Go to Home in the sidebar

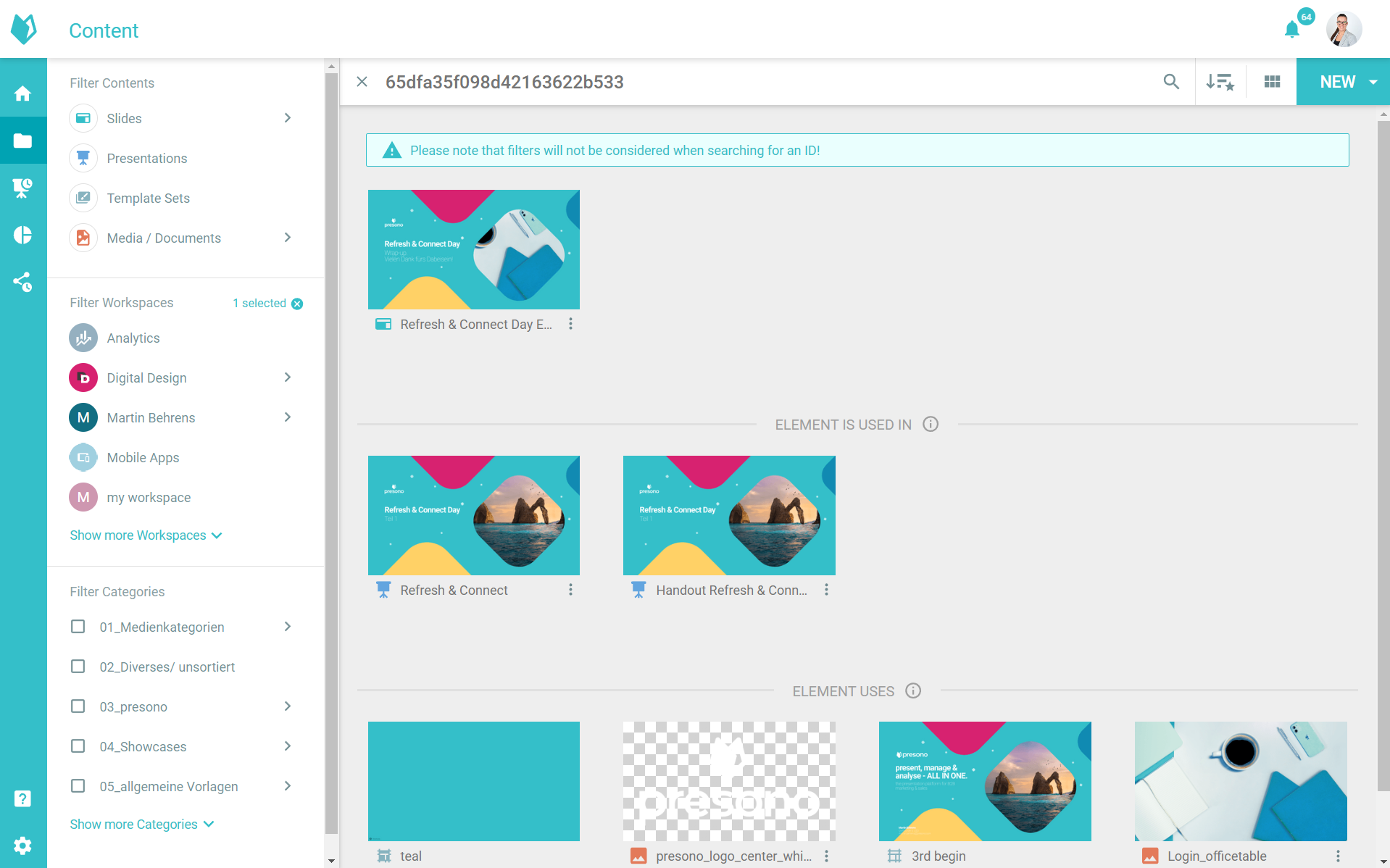(23, 93)
